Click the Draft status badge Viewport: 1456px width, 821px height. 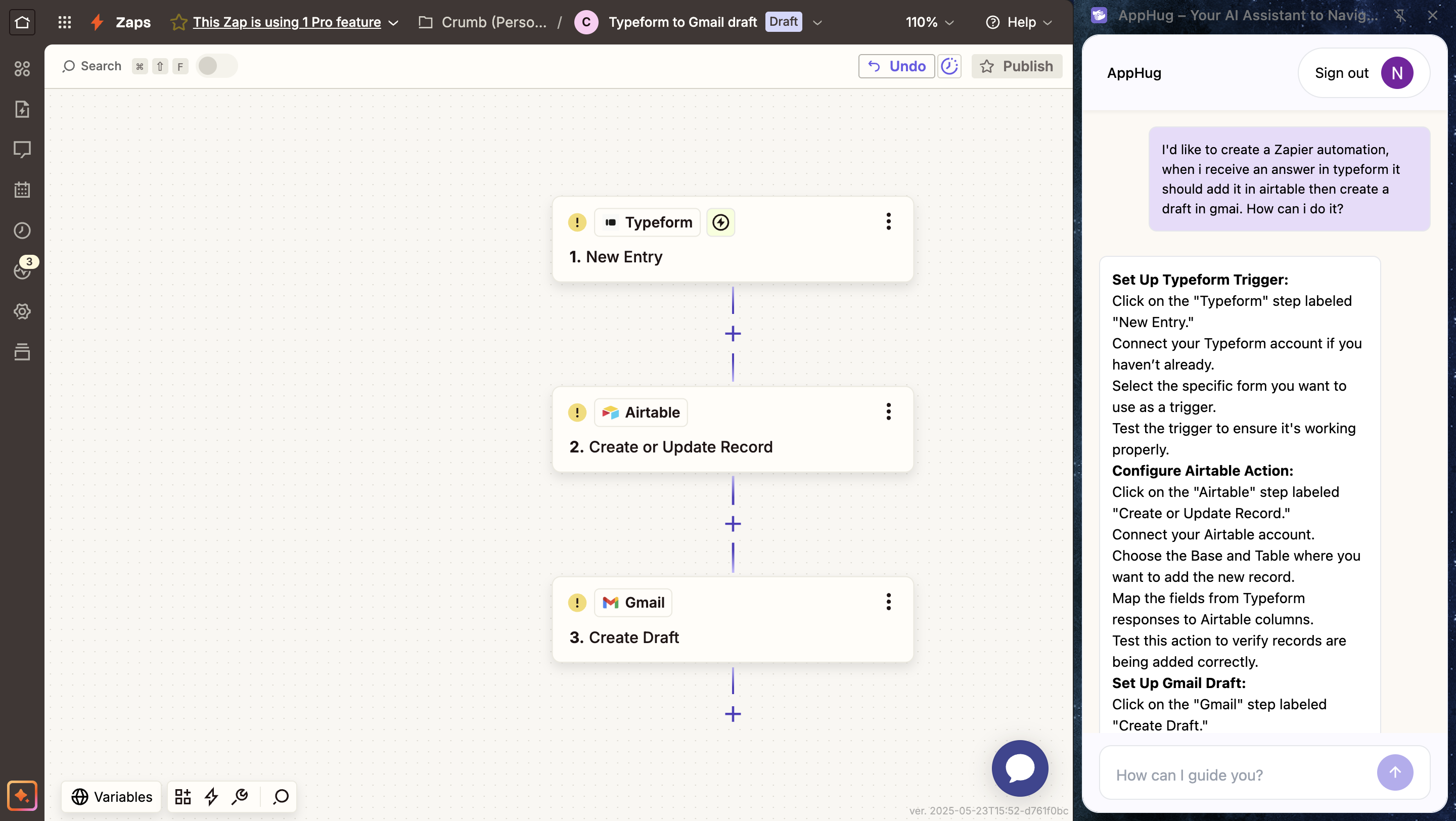[784, 22]
